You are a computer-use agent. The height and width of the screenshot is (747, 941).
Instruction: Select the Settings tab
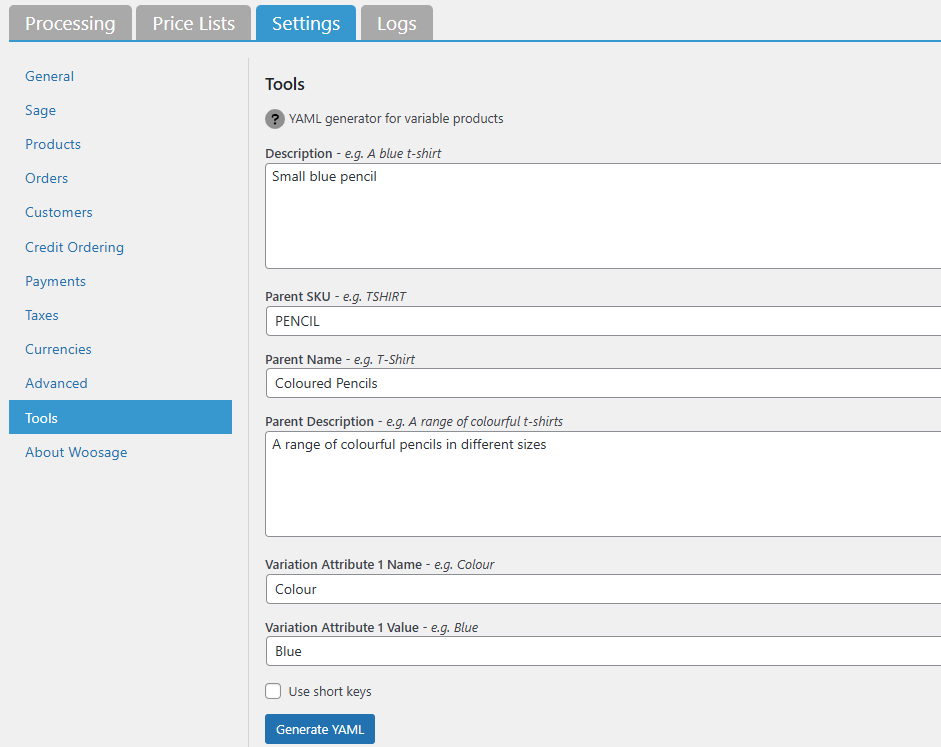point(306,23)
